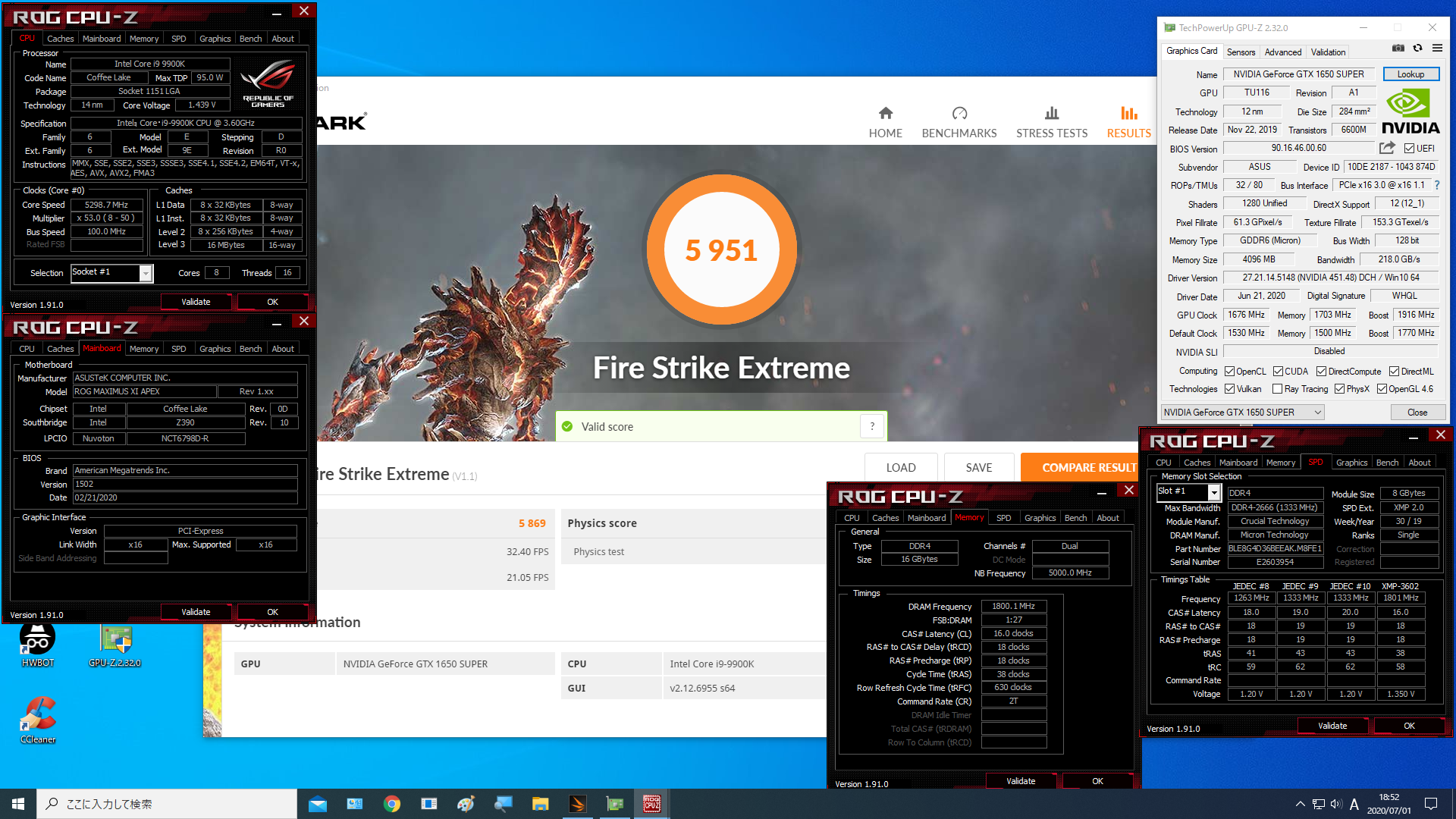The image size is (1456, 819).
Task: Open Paint from the taskbar
Action: (x=466, y=804)
